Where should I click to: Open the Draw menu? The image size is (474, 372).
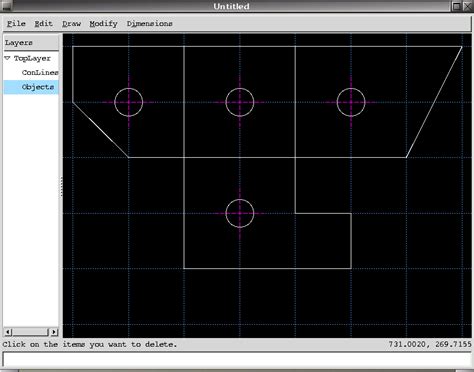point(71,24)
